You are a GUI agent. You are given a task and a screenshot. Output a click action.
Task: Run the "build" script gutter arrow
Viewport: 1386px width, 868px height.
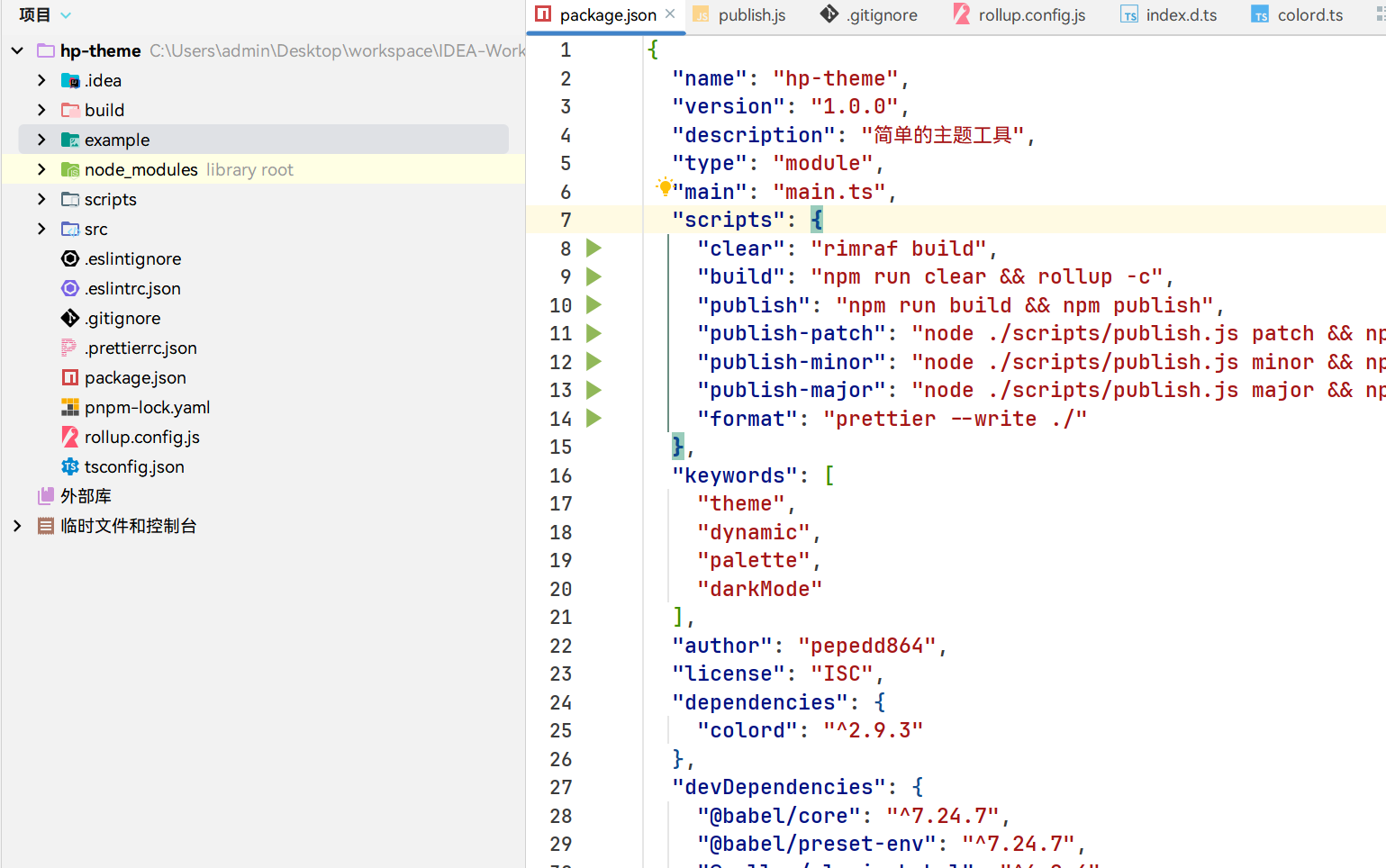(x=593, y=276)
